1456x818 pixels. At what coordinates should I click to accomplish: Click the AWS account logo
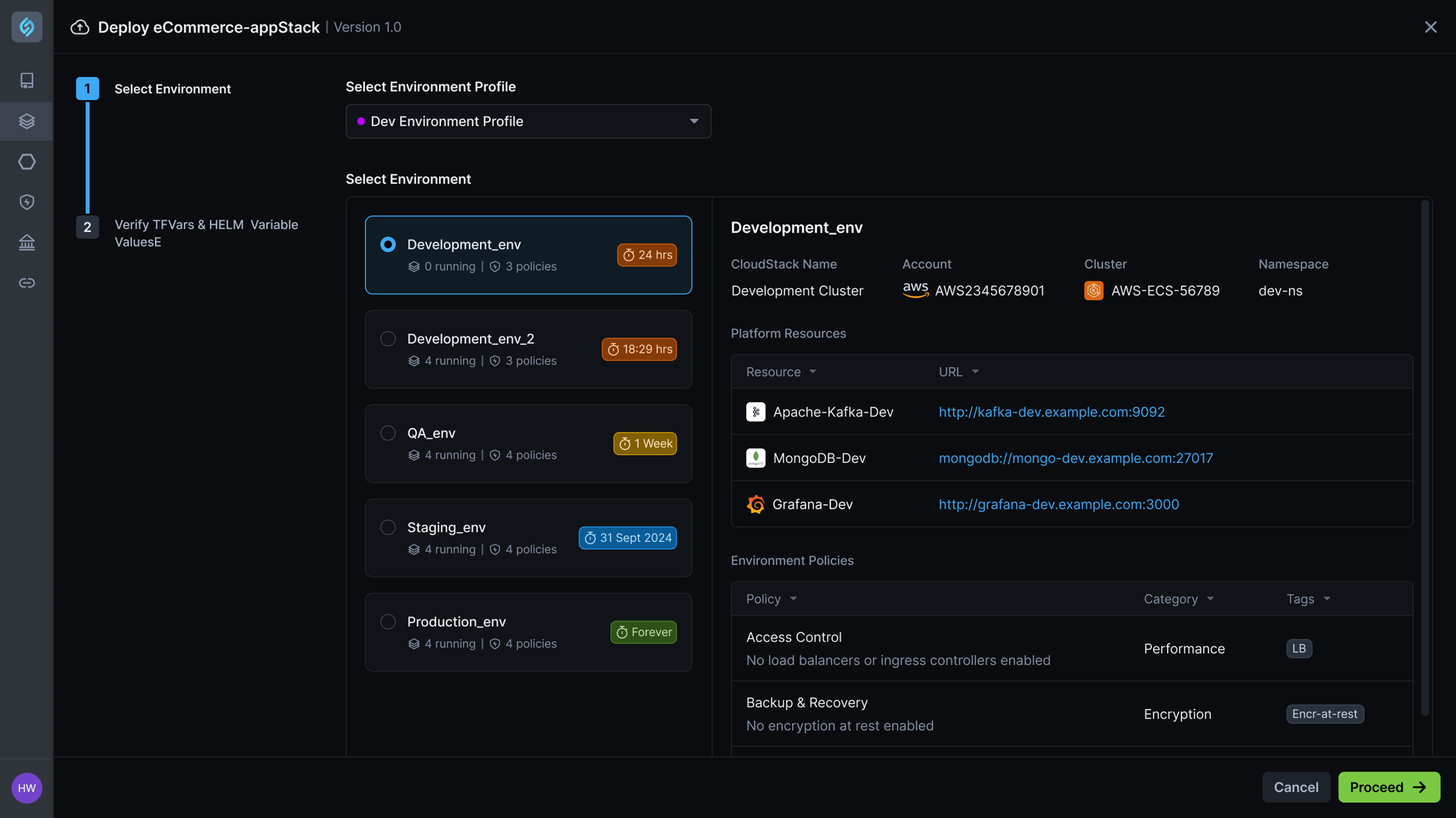coord(915,290)
